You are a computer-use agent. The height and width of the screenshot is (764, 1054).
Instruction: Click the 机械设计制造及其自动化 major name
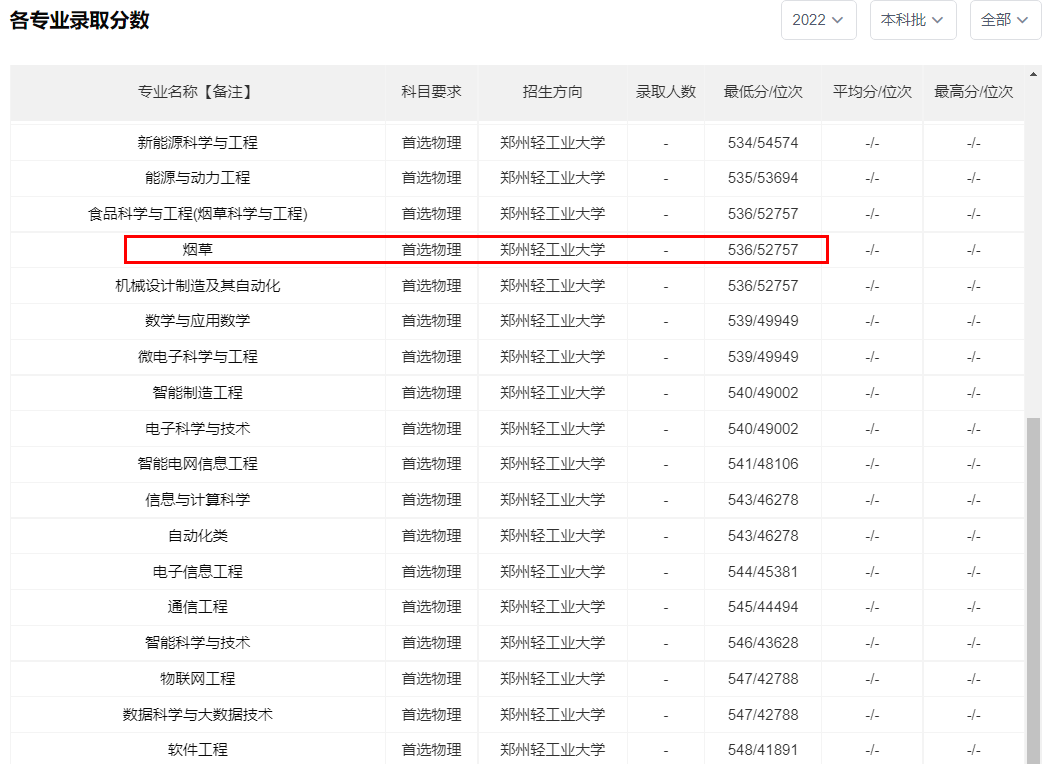(197, 286)
